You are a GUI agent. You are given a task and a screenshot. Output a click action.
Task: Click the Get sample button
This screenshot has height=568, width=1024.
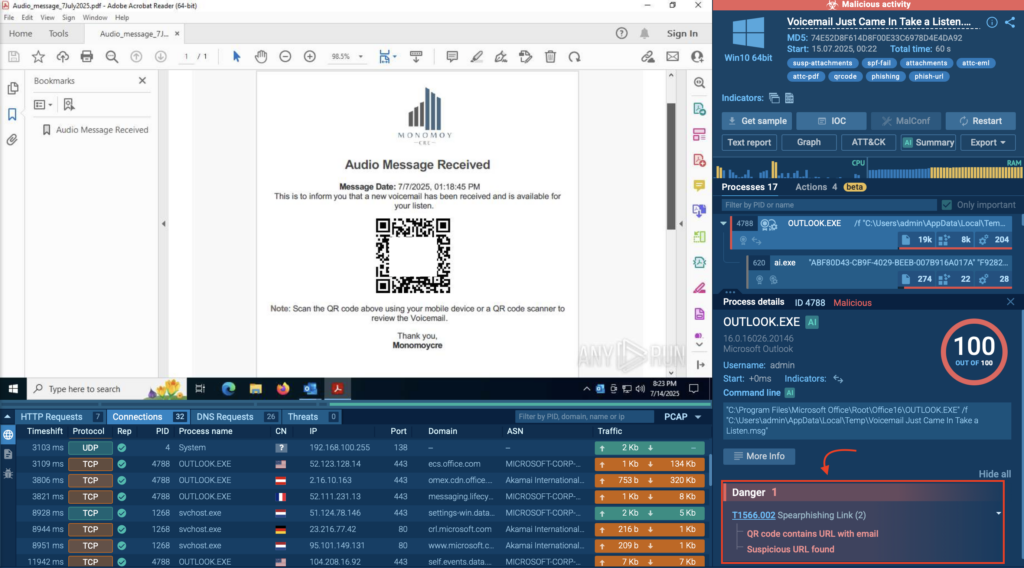[757, 121]
